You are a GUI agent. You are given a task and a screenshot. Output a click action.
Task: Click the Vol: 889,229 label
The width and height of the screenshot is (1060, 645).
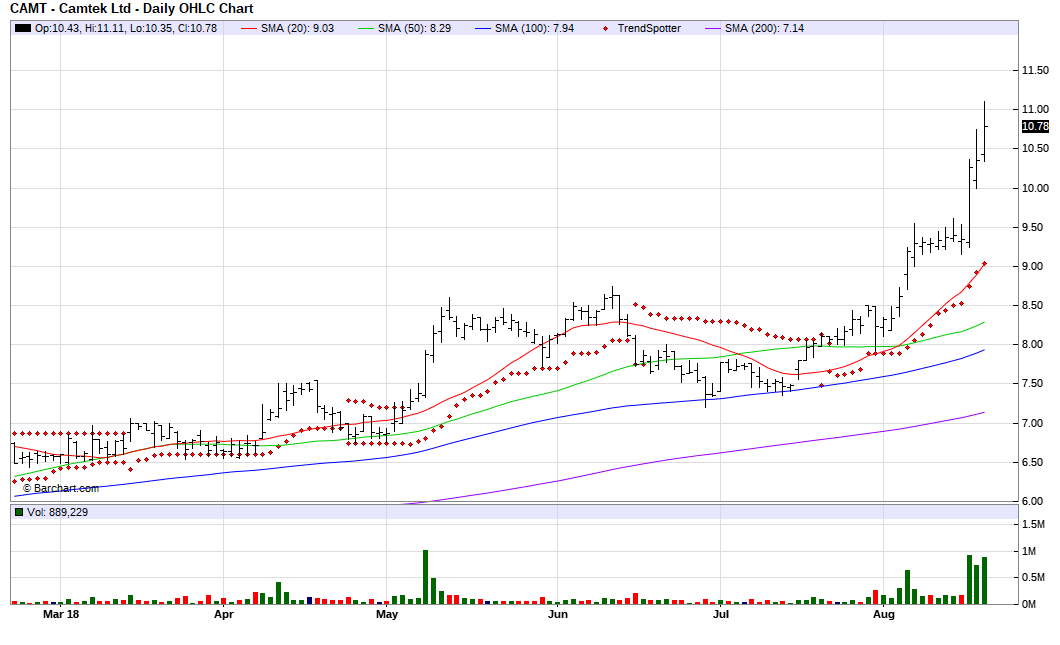click(57, 512)
